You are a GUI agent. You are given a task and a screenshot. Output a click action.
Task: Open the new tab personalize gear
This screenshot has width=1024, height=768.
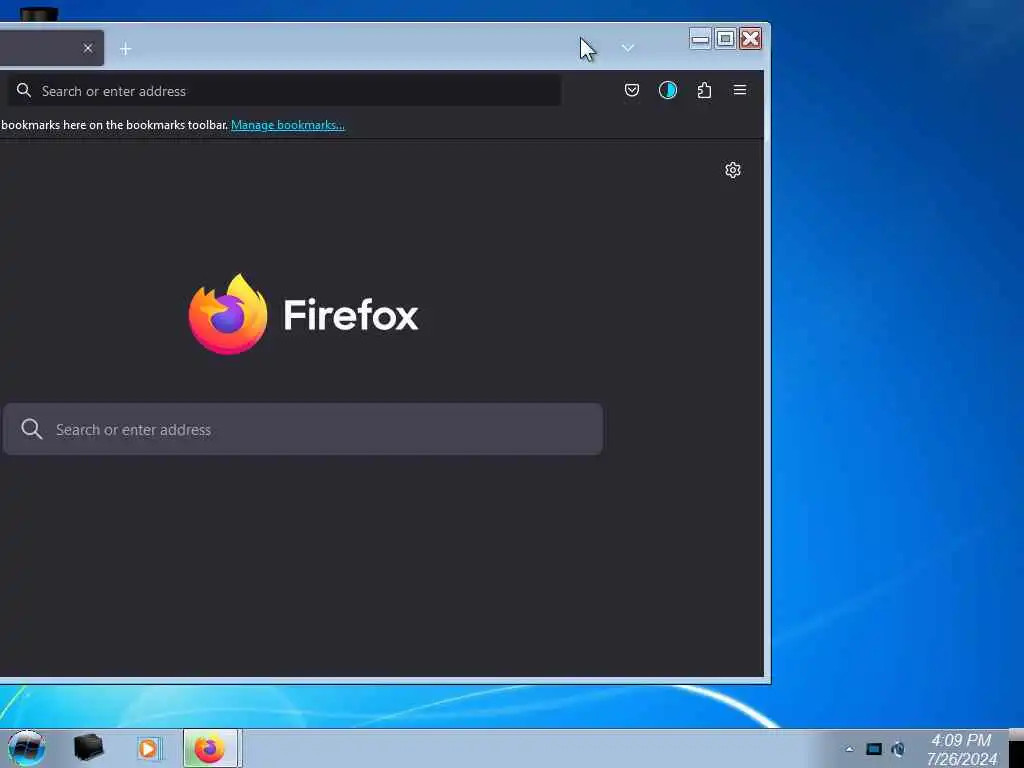point(733,170)
